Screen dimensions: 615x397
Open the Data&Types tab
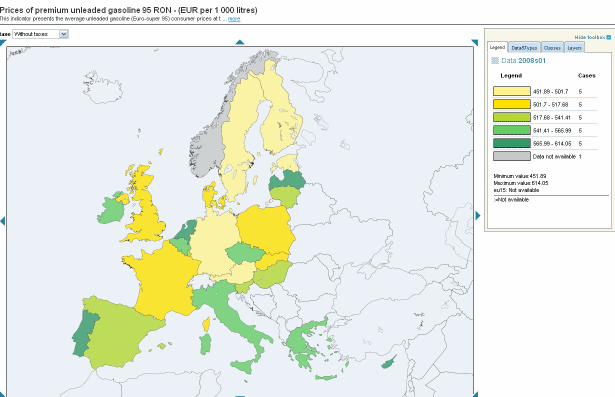click(524, 47)
